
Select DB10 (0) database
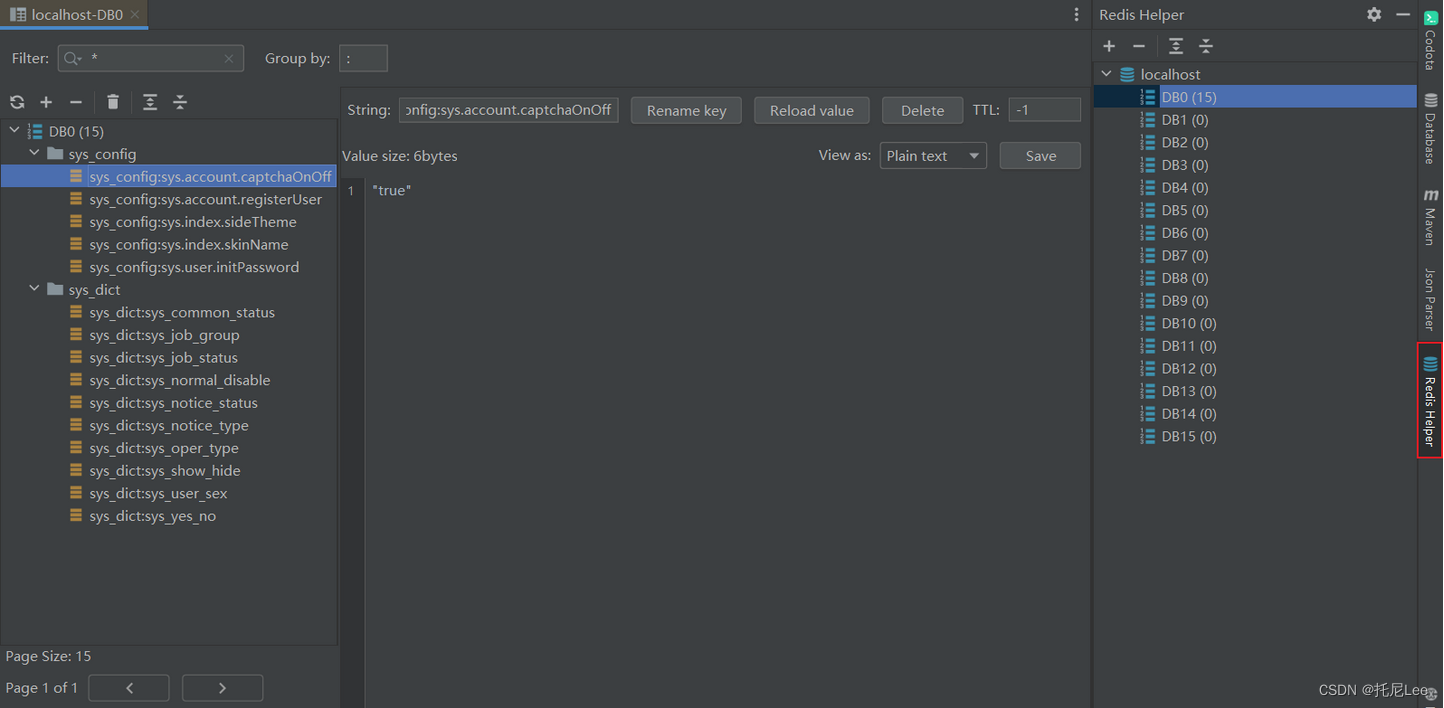click(x=1188, y=323)
